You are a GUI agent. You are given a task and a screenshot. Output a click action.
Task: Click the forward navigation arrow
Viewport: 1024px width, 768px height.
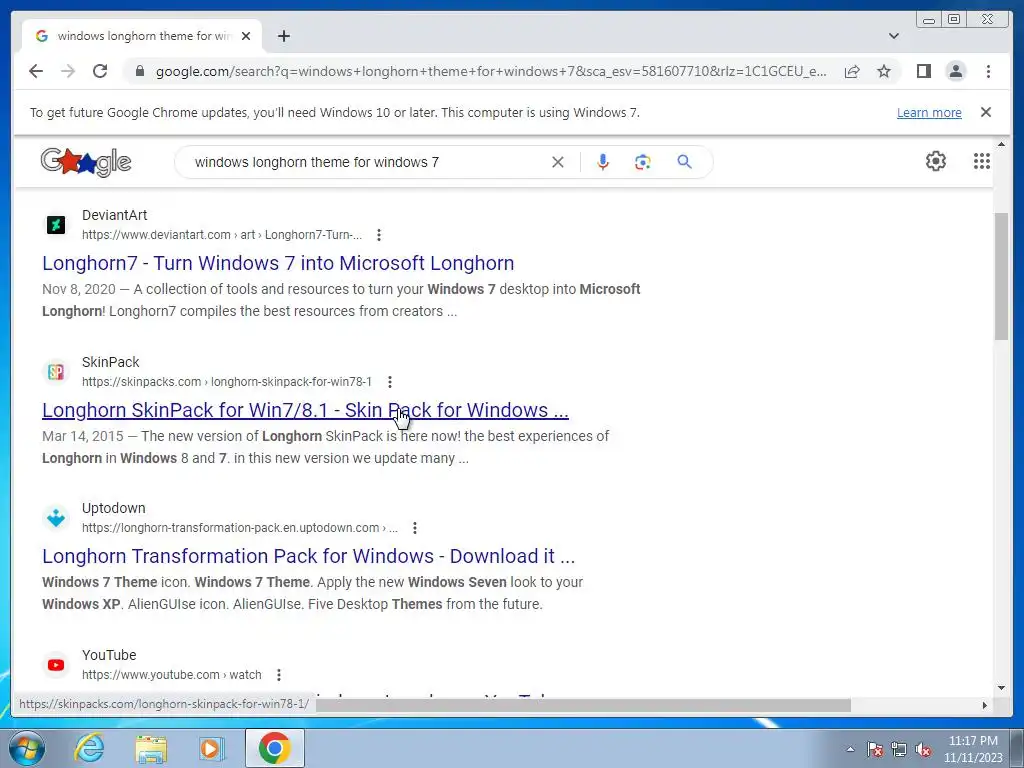coord(68,71)
